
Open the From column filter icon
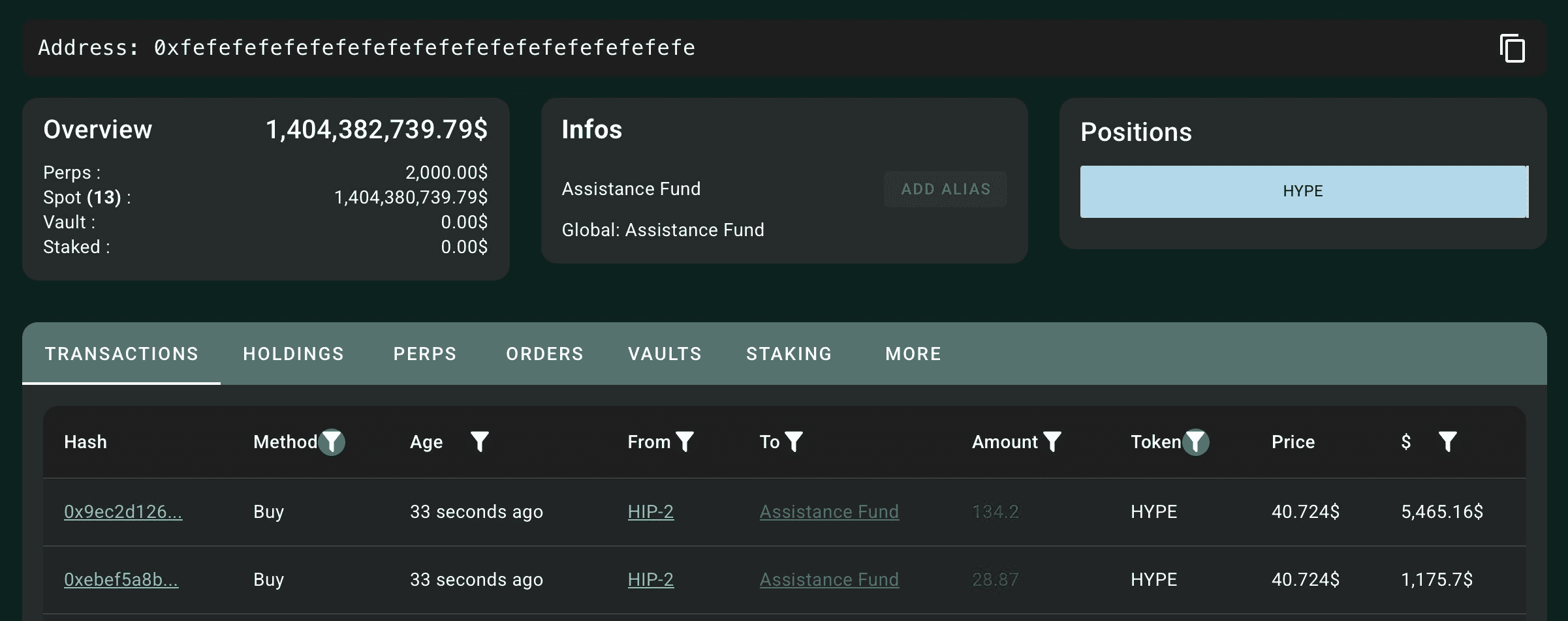[x=685, y=442]
